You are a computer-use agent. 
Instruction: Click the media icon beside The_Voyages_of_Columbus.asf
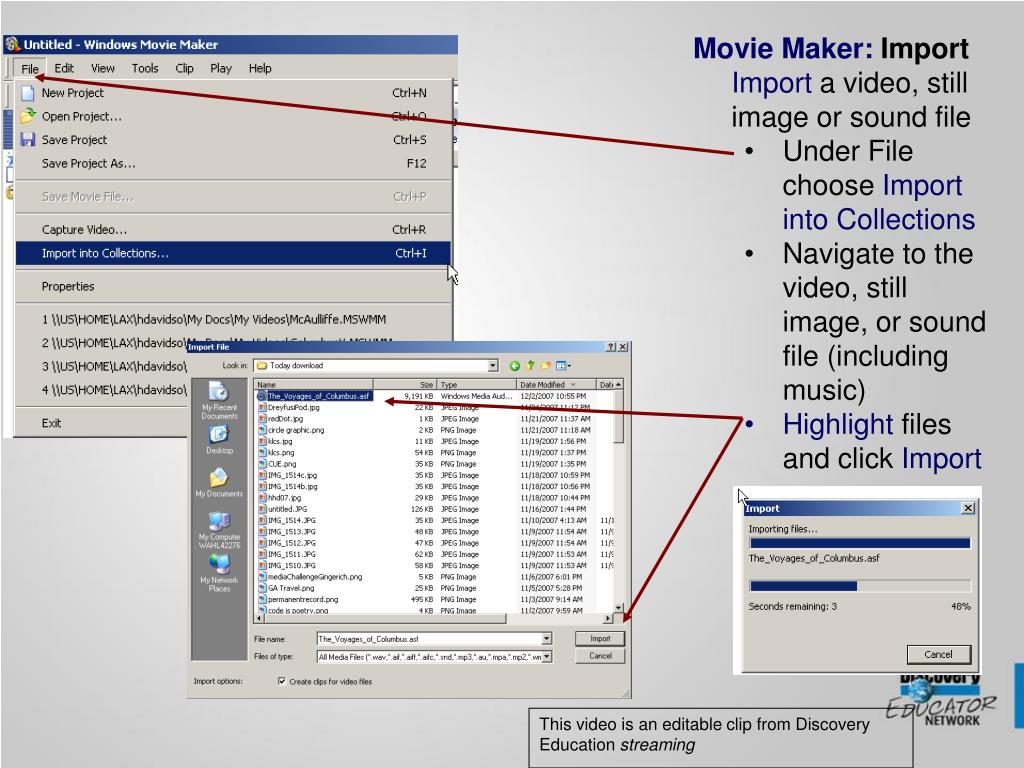262,396
